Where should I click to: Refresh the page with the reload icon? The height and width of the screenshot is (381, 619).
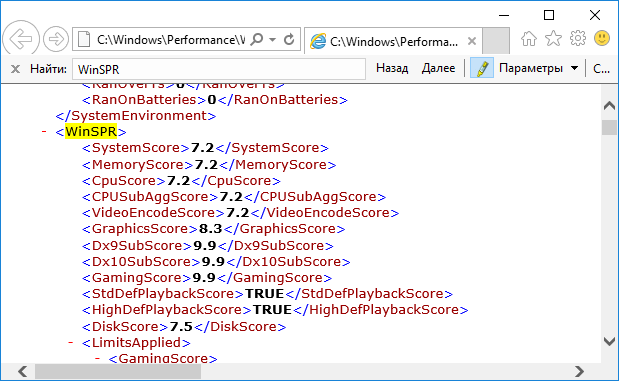[289, 39]
